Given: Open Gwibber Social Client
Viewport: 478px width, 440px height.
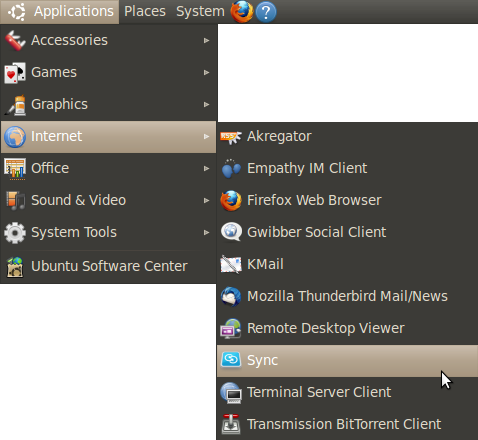Looking at the screenshot, I should 347,232.
